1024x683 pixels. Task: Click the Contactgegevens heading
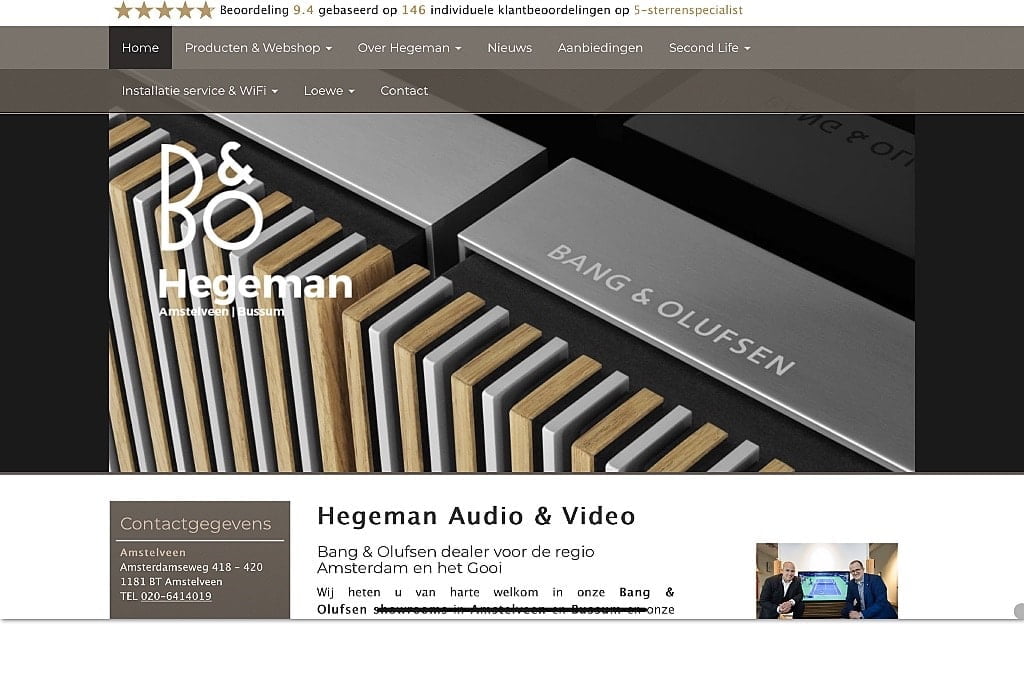195,524
